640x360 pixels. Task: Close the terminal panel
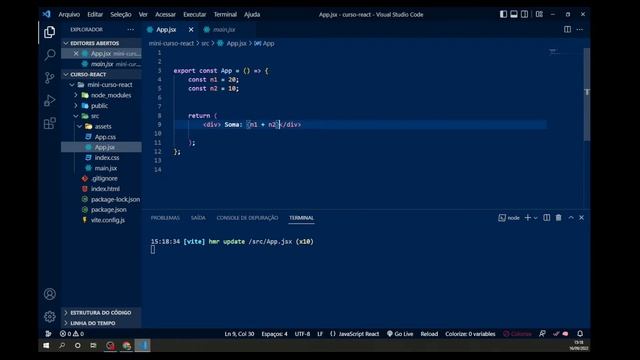[581, 218]
